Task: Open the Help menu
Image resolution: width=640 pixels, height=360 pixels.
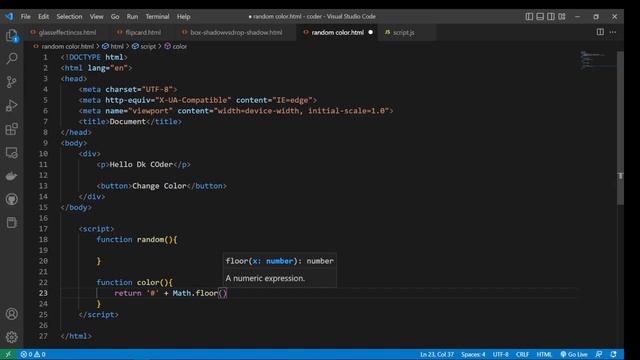Action: pyautogui.click(x=183, y=16)
